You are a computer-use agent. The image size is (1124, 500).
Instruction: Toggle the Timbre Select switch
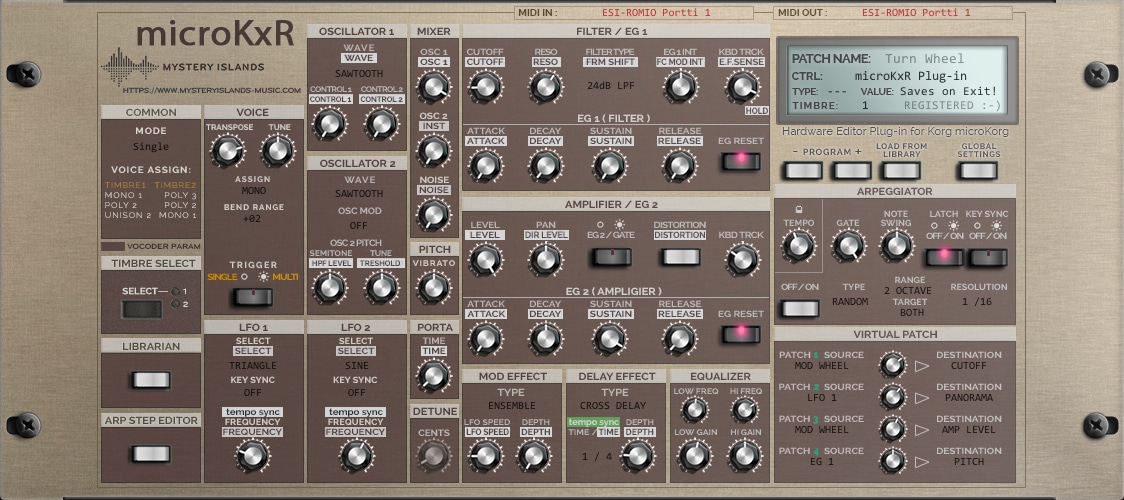tap(141, 309)
